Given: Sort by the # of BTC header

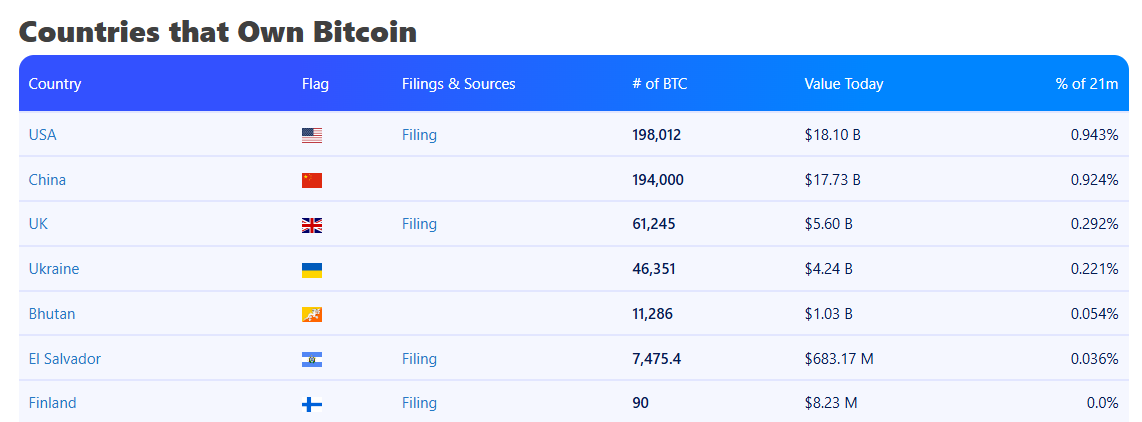Looking at the screenshot, I should click(x=660, y=84).
